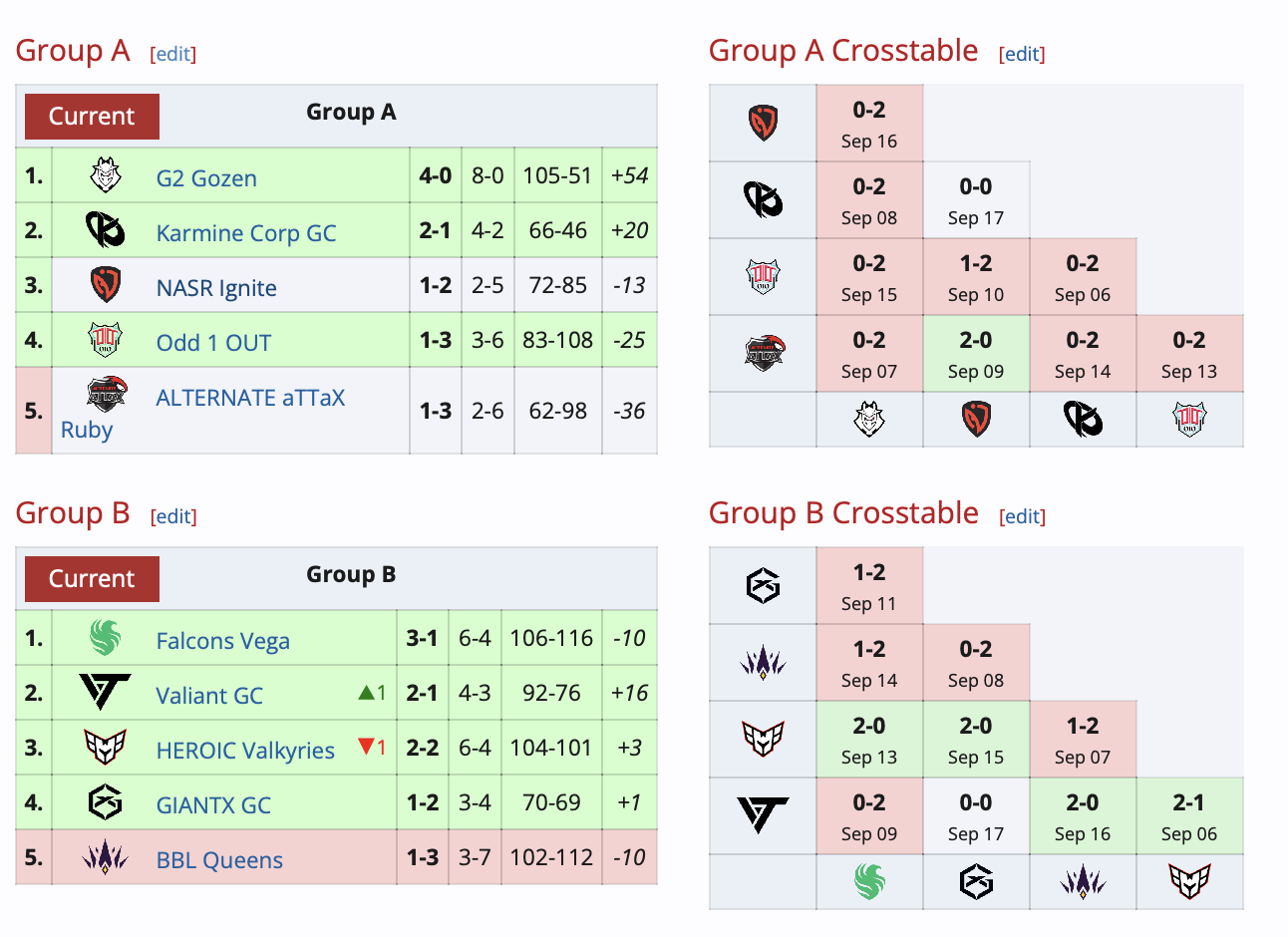
Task: Open the HEROIC Valkyries team link
Action: (245, 751)
